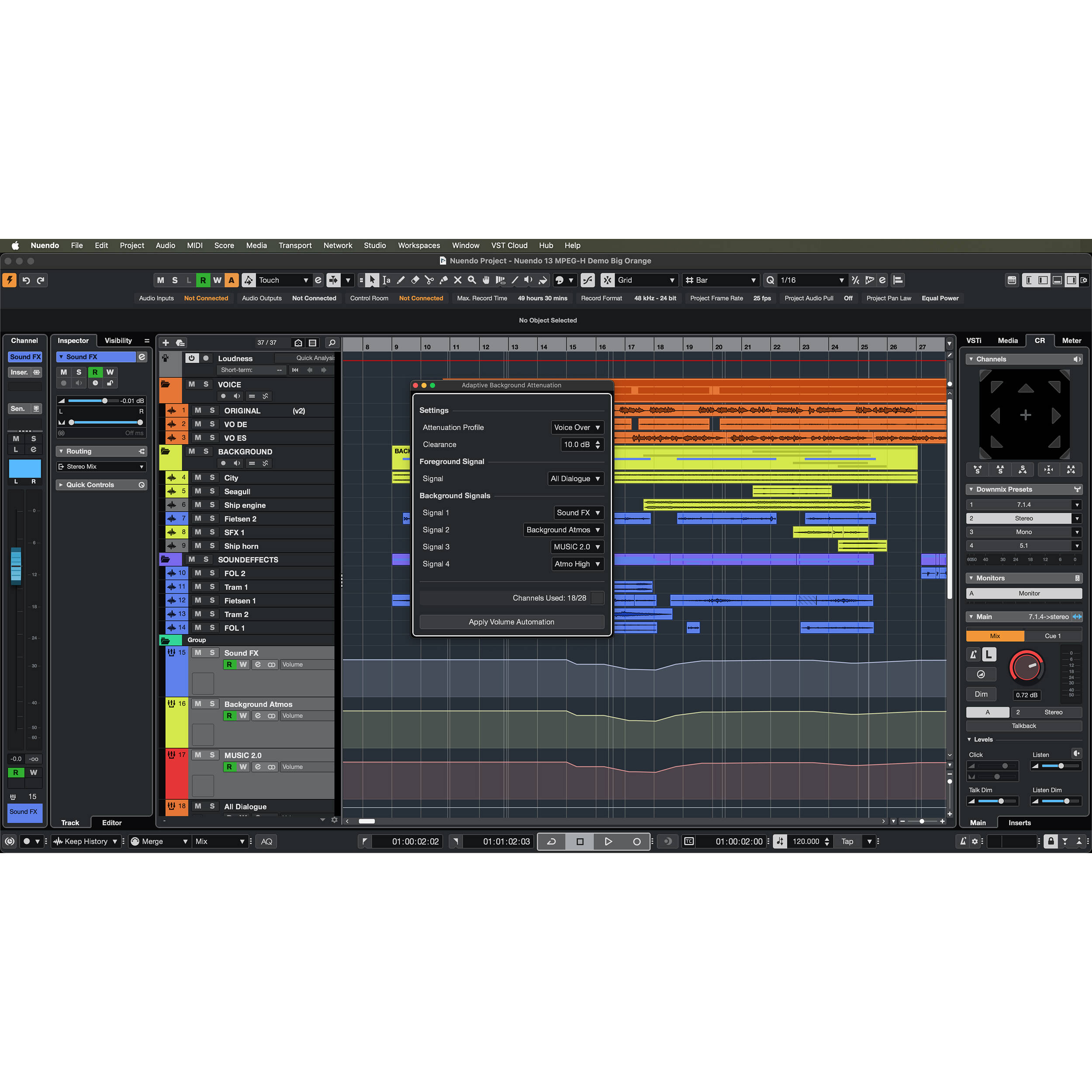Viewport: 1092px width, 1092px height.
Task: Open the Transport menu
Action: pos(294,245)
